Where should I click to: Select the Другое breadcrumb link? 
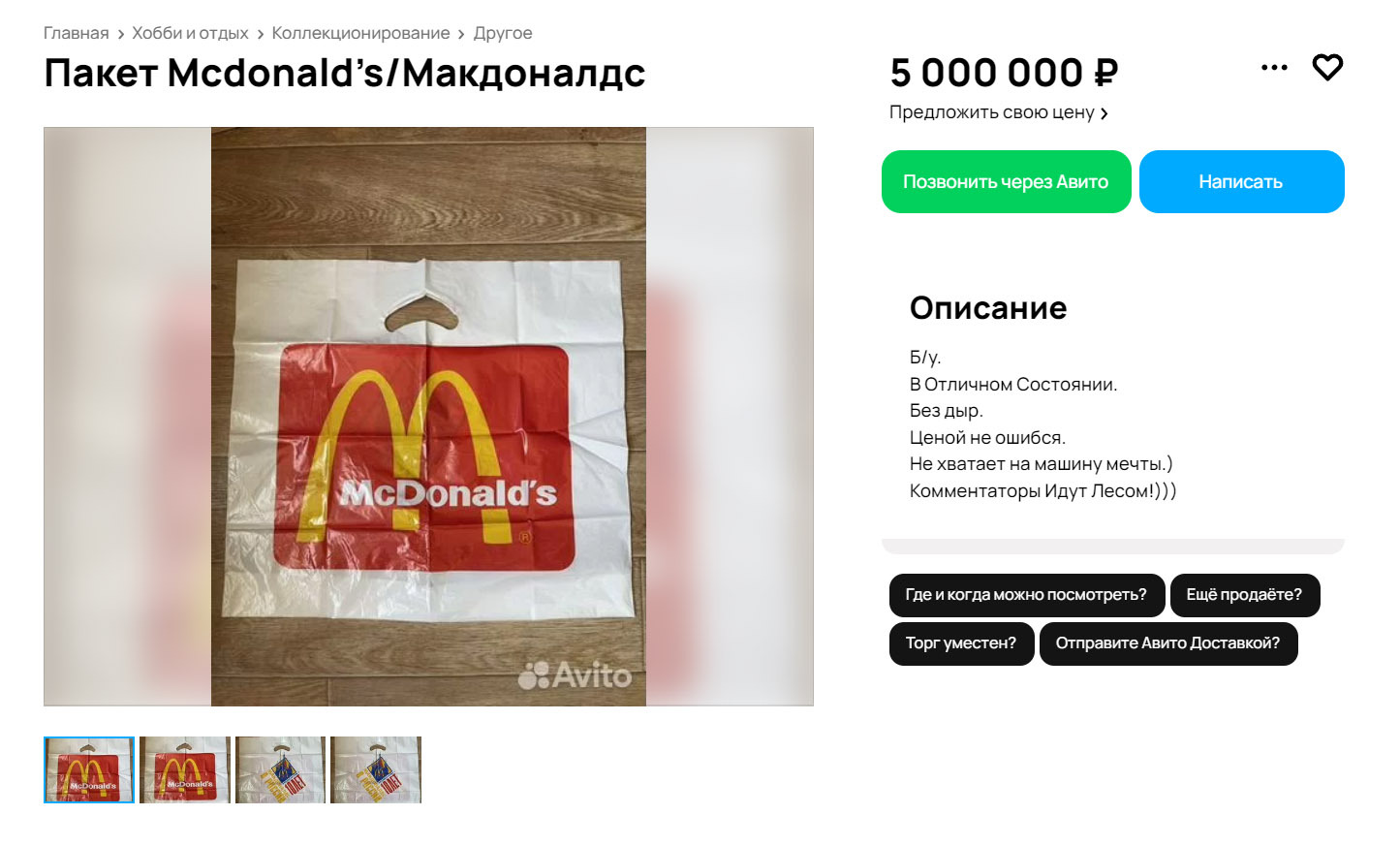(503, 33)
